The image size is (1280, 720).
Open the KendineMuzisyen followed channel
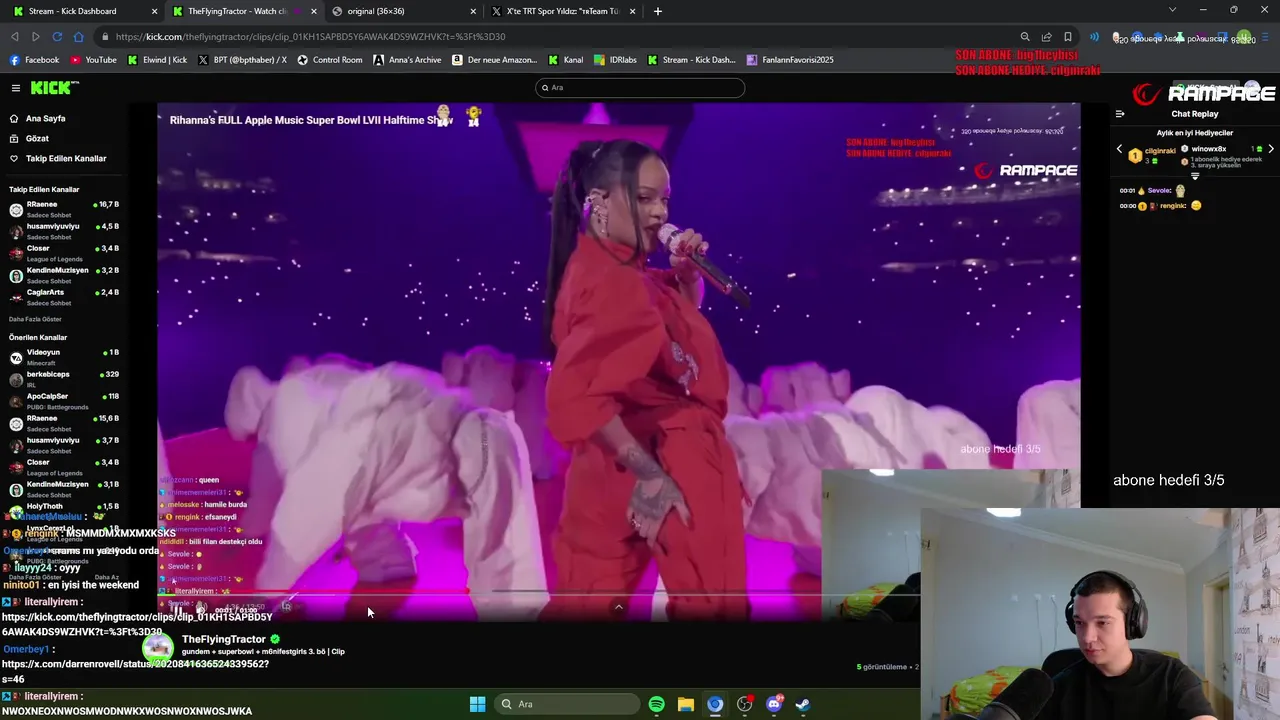(x=64, y=274)
